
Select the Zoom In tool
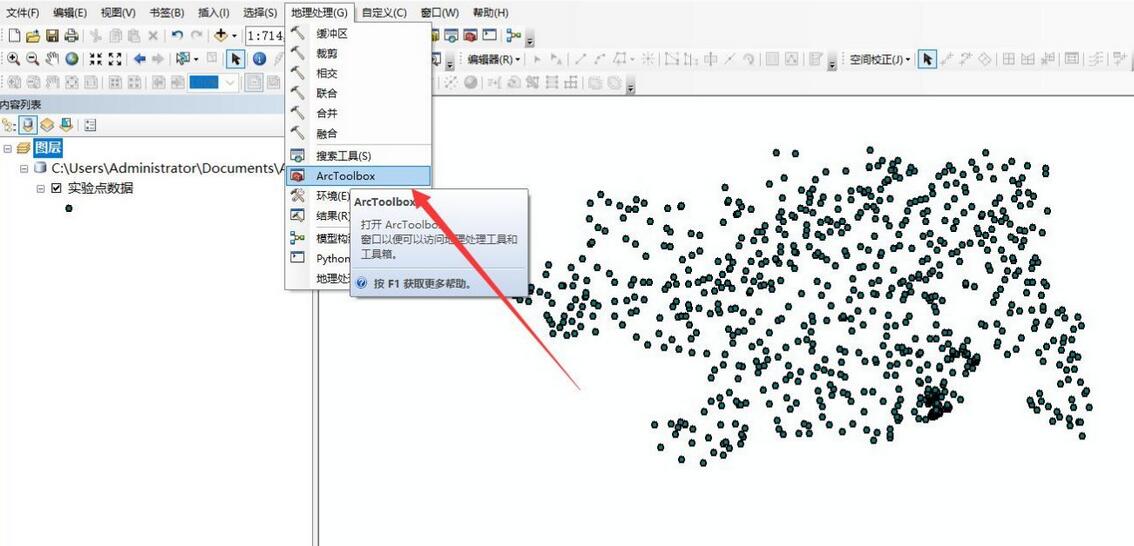pos(14,59)
